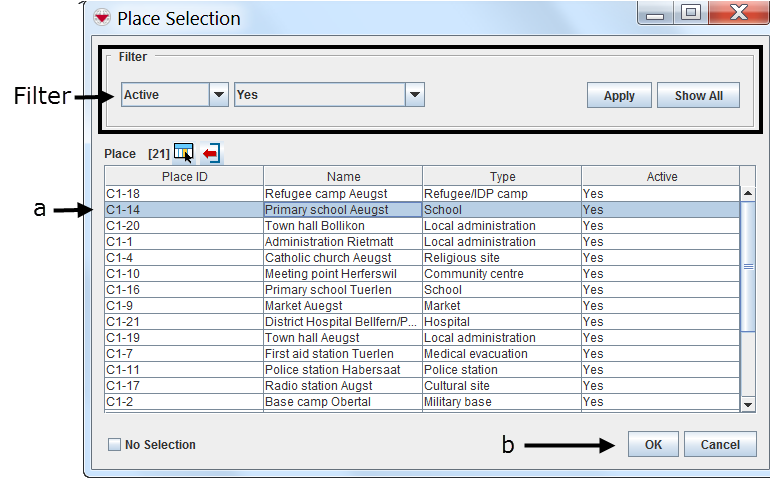Image resolution: width=770 pixels, height=480 pixels.
Task: Enable the No Selection checkbox
Action: tap(114, 444)
